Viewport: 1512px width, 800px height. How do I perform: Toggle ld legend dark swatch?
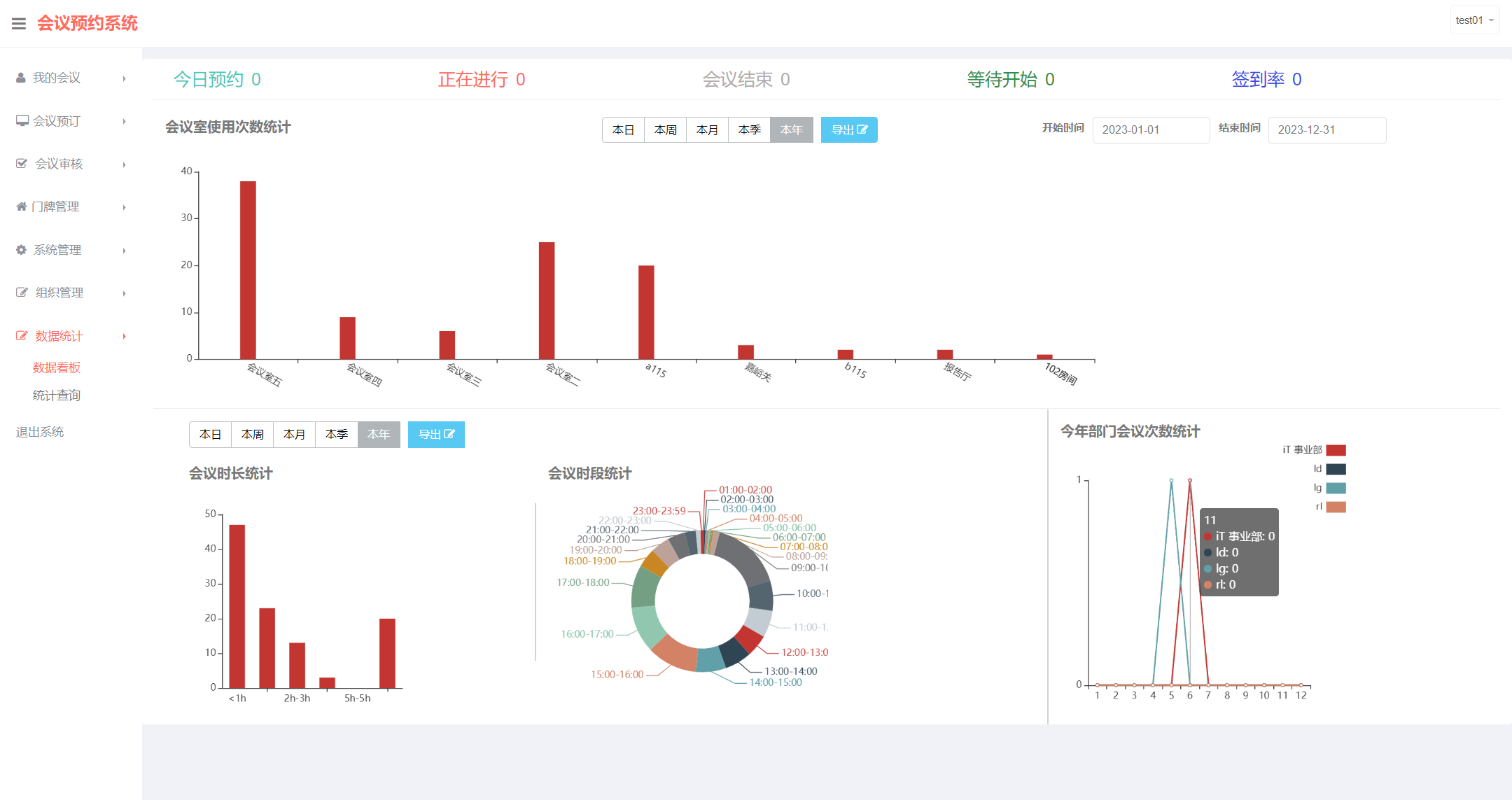pos(1336,469)
